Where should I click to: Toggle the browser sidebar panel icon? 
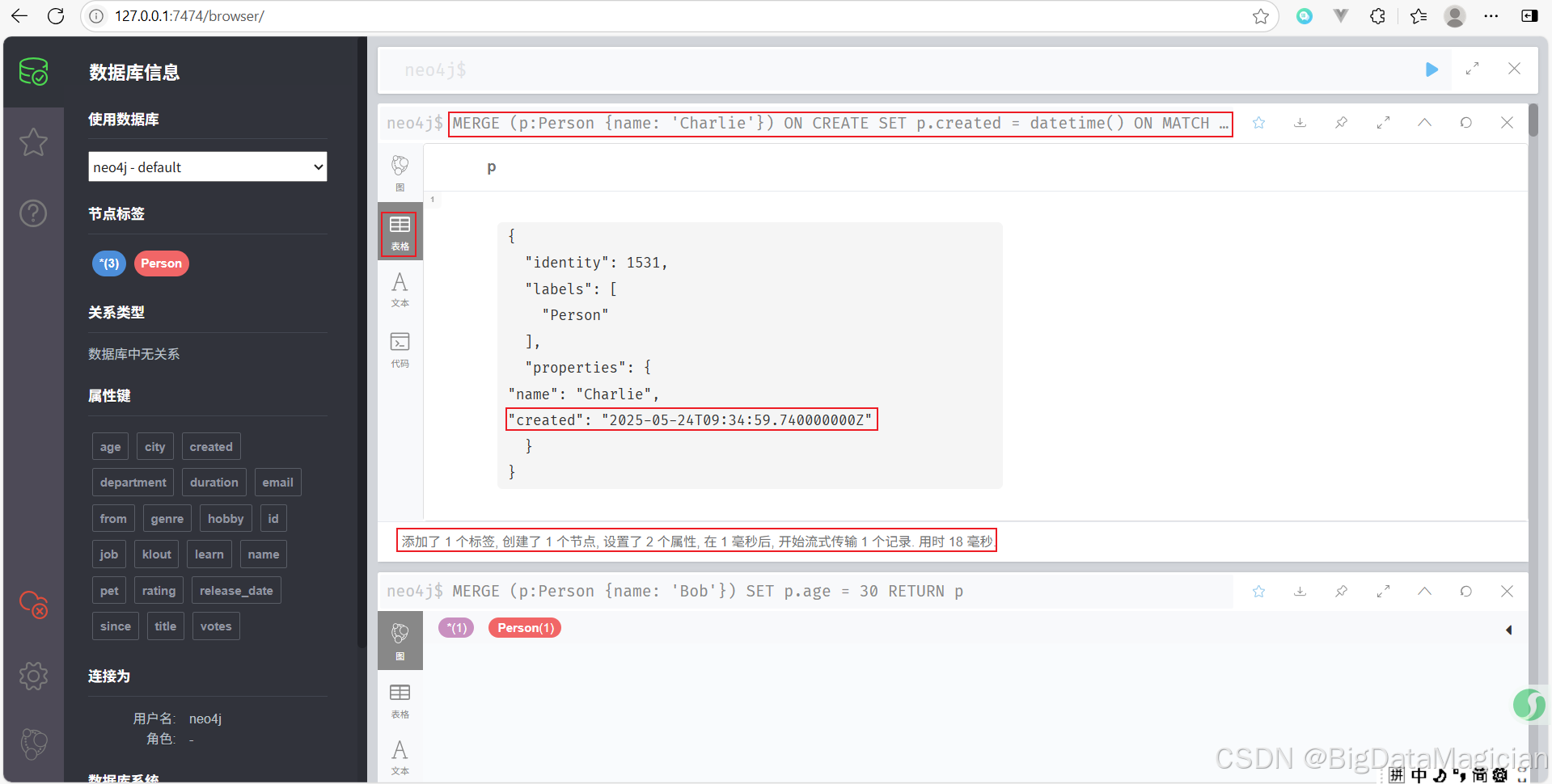pos(1529,16)
